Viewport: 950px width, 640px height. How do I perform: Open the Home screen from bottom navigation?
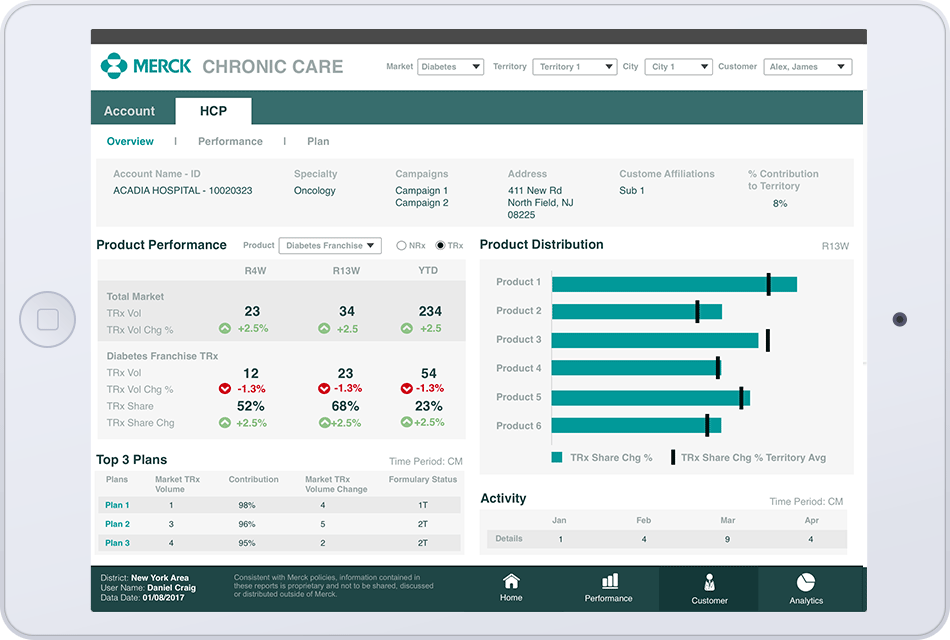point(511,588)
